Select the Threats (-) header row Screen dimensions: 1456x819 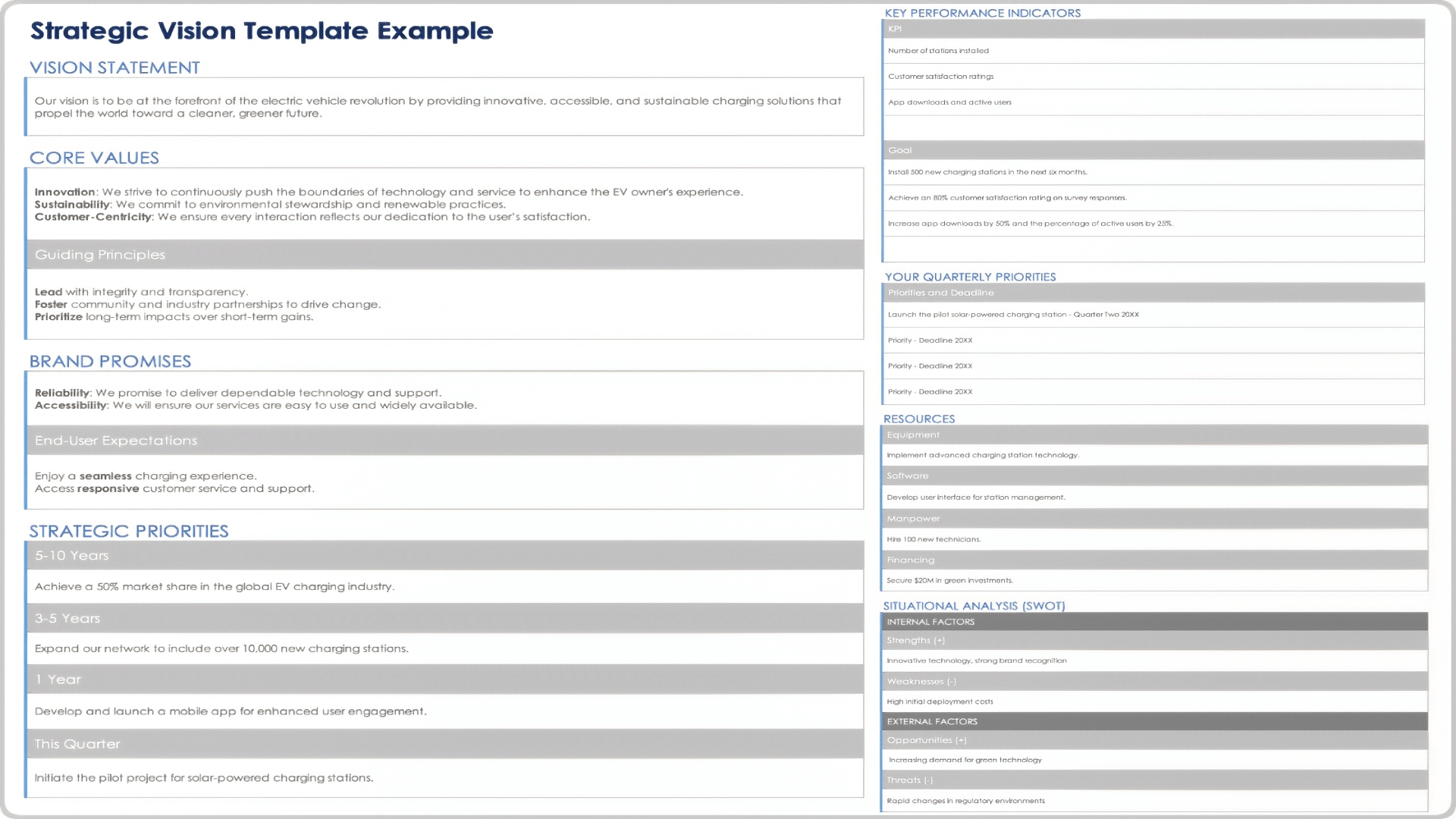1154,780
